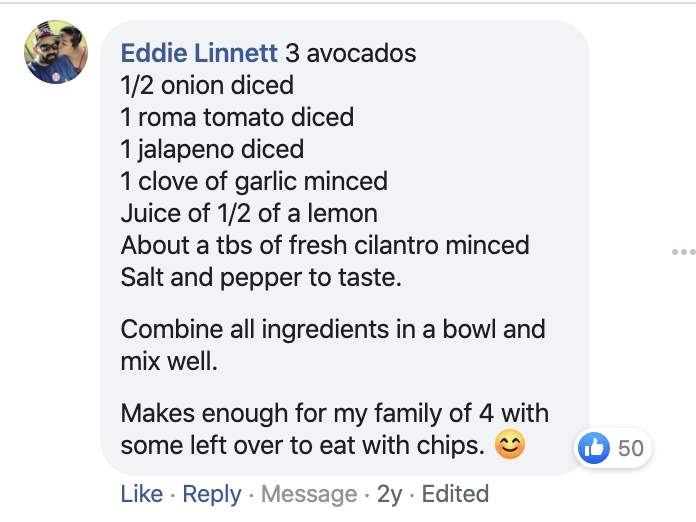
Task: Show who reacted via the 50 count
Action: pyautogui.click(x=631, y=448)
